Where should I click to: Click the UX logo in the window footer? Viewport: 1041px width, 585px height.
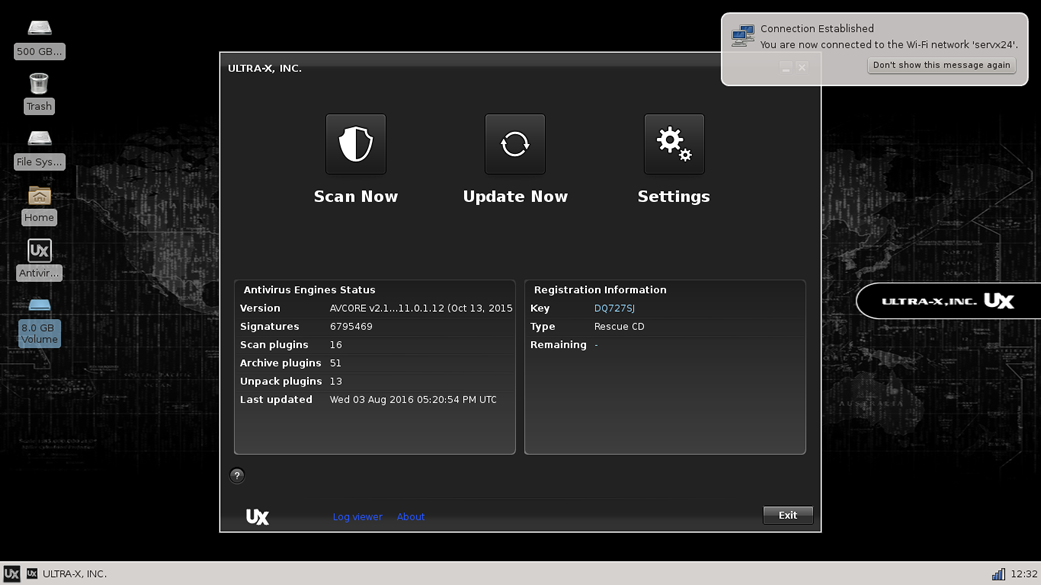[x=257, y=517]
